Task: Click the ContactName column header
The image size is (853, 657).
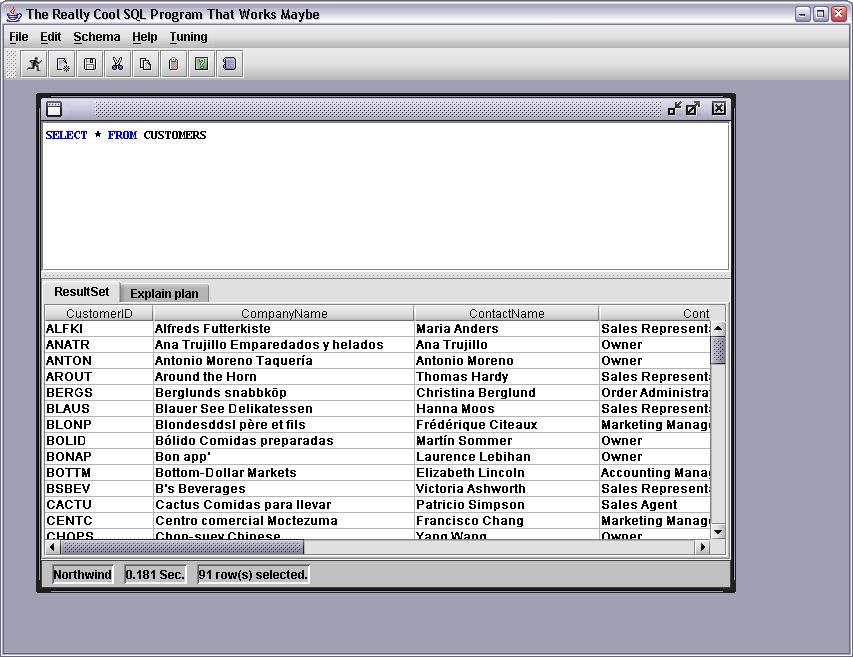Action: click(506, 314)
